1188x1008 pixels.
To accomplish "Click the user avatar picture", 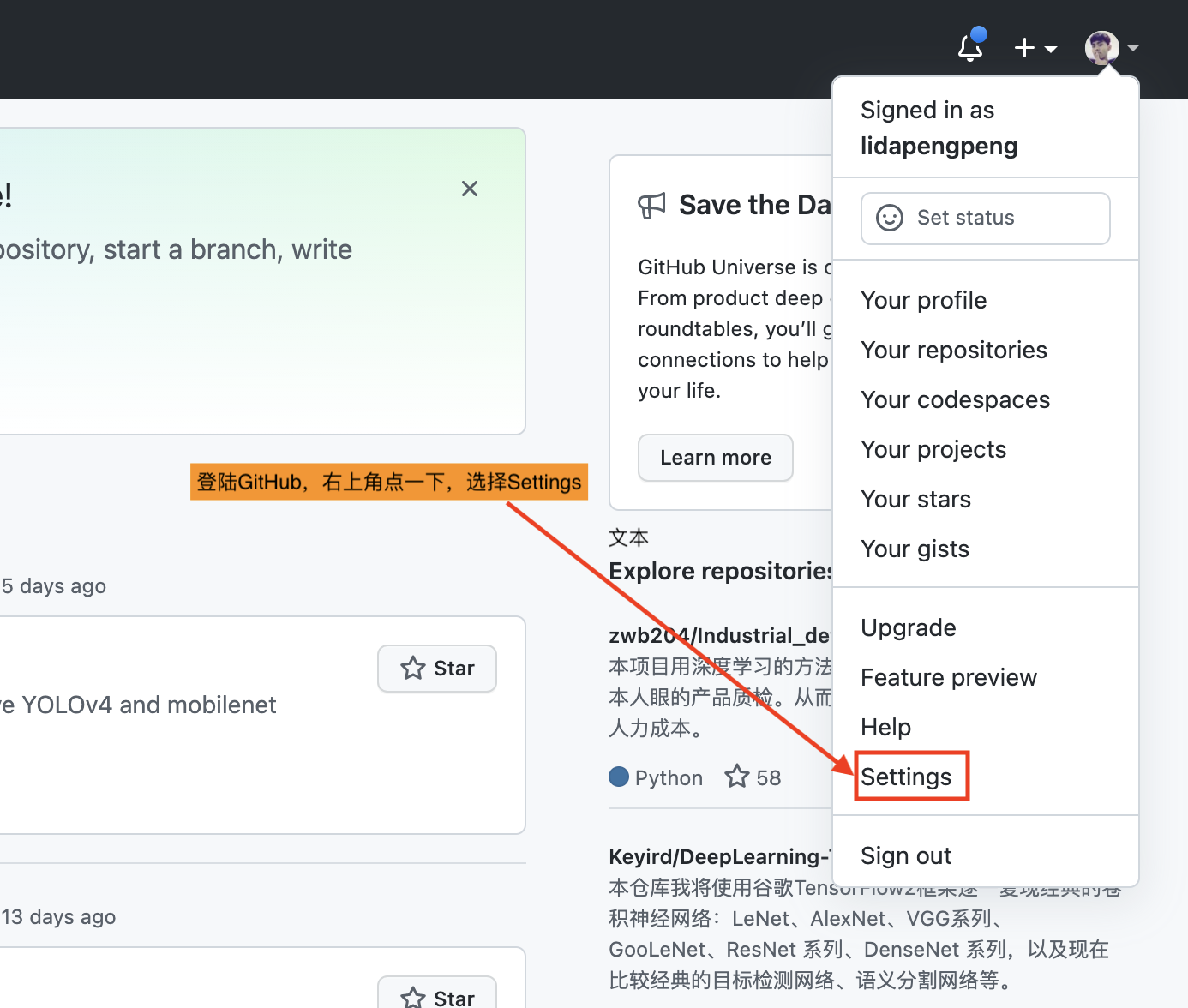I will point(1101,48).
